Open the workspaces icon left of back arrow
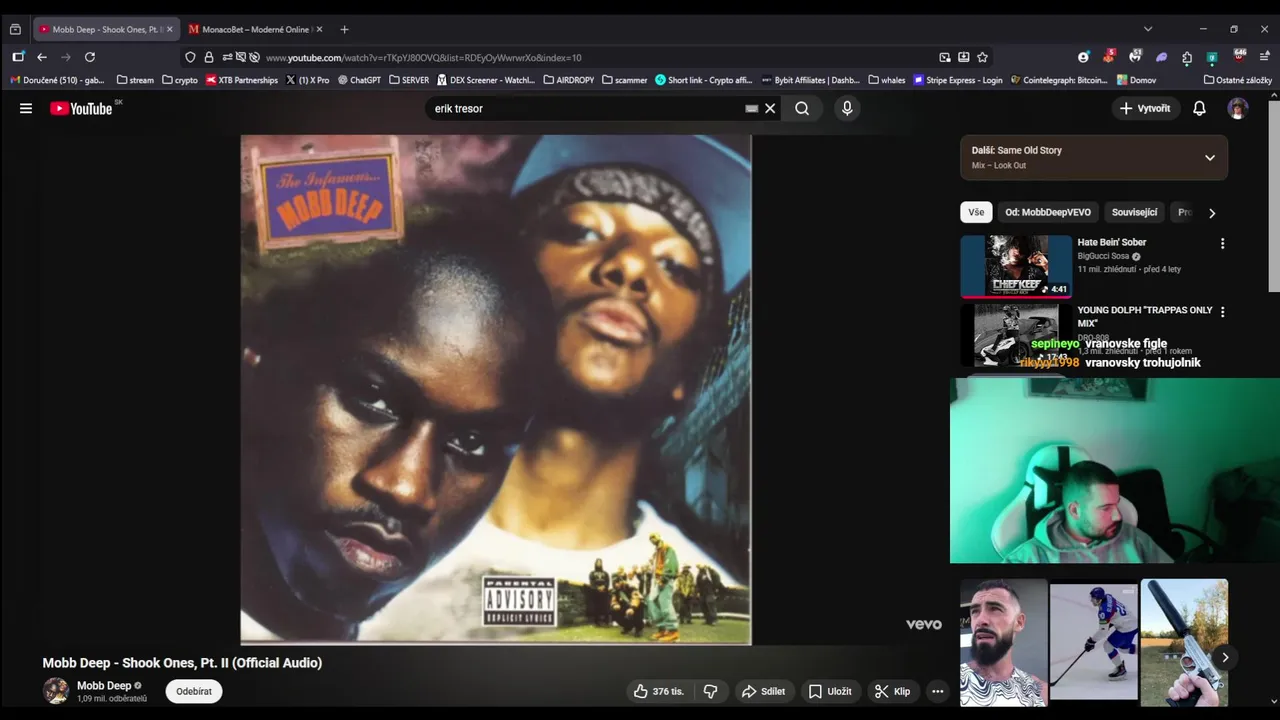 click(18, 57)
